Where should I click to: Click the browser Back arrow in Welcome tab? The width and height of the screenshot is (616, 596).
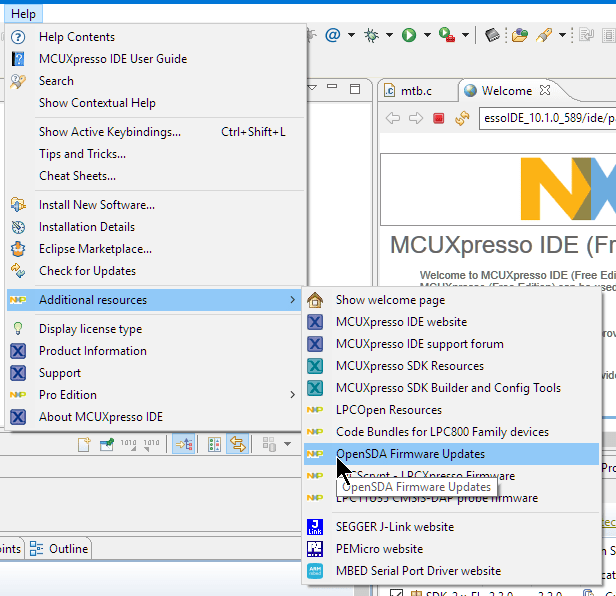(x=392, y=118)
